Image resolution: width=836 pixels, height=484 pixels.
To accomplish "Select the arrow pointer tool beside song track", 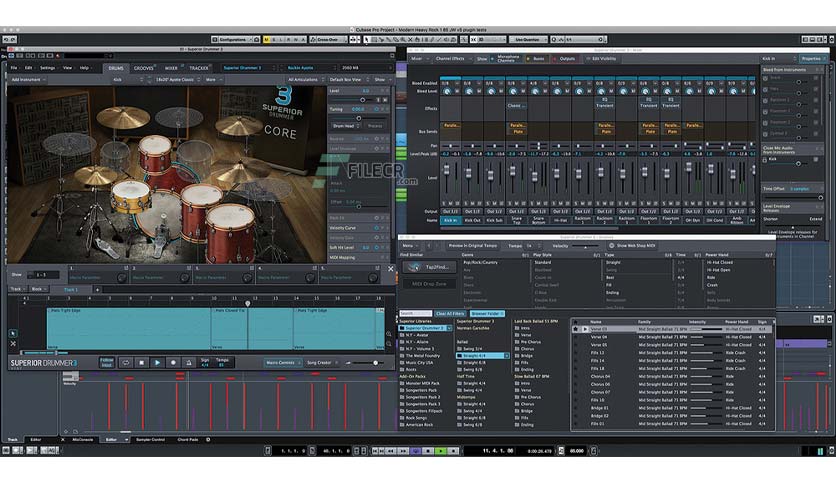I will pyautogui.click(x=13, y=333).
